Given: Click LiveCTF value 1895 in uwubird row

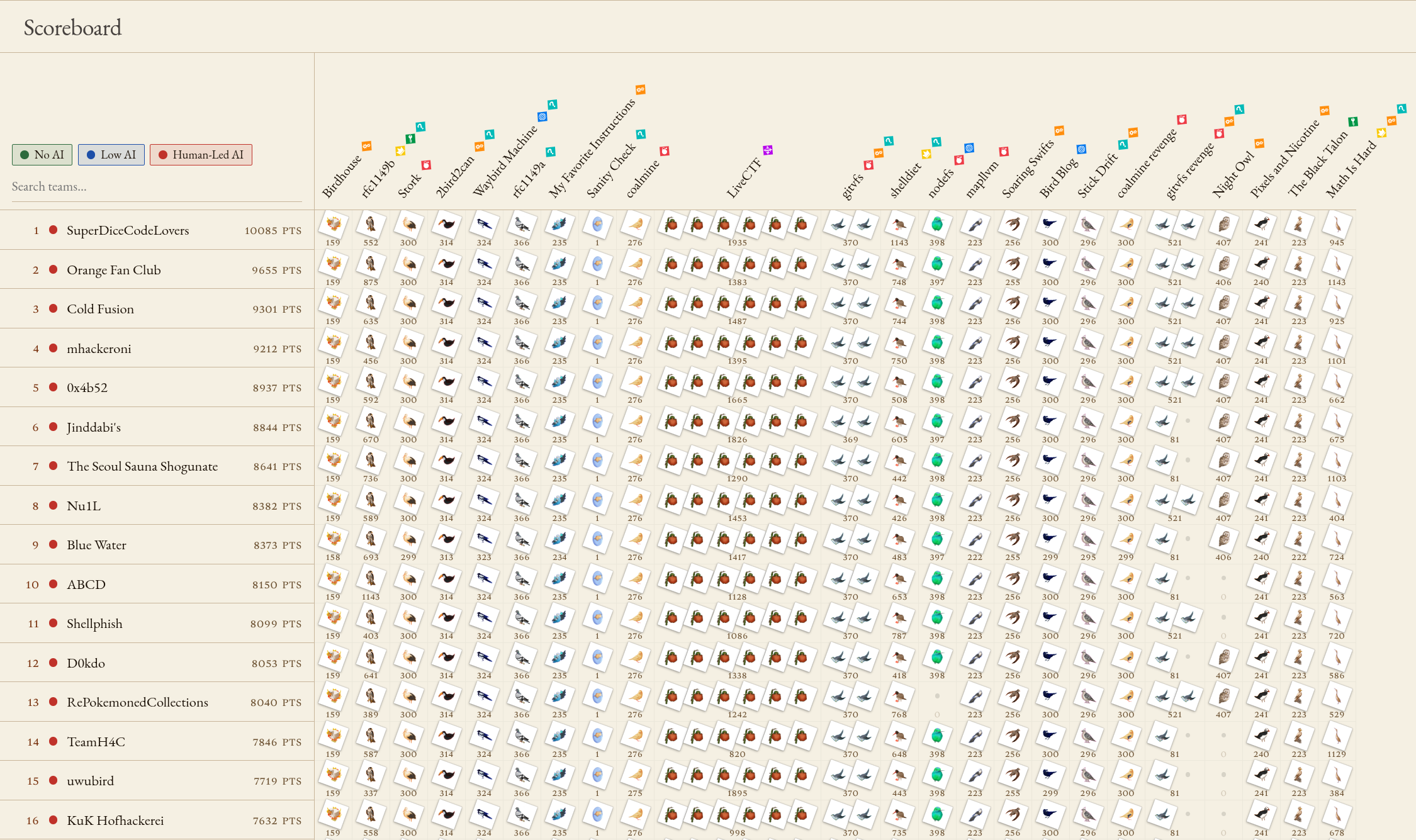Looking at the screenshot, I should pos(737,793).
